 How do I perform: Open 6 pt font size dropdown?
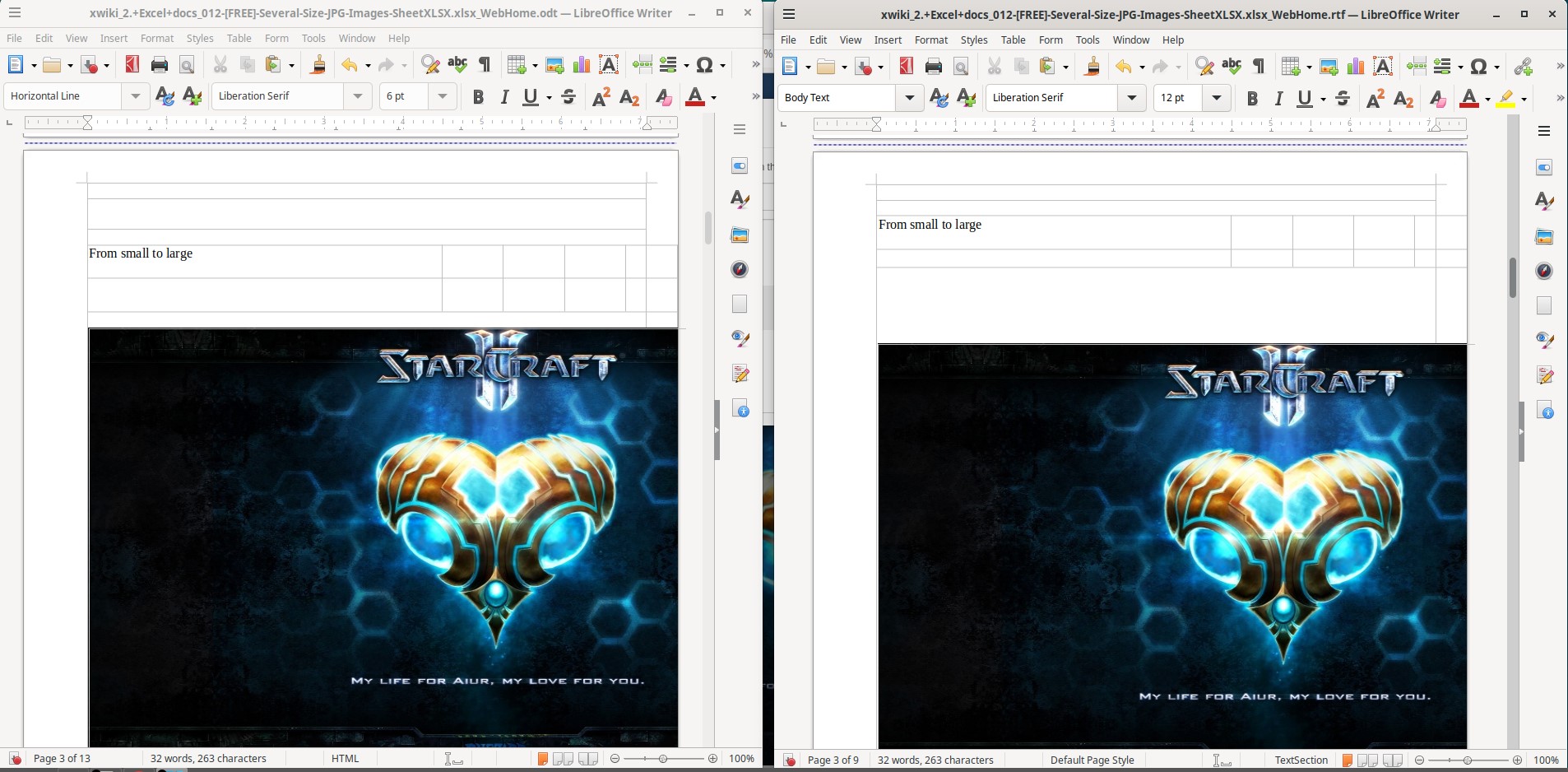click(x=443, y=96)
